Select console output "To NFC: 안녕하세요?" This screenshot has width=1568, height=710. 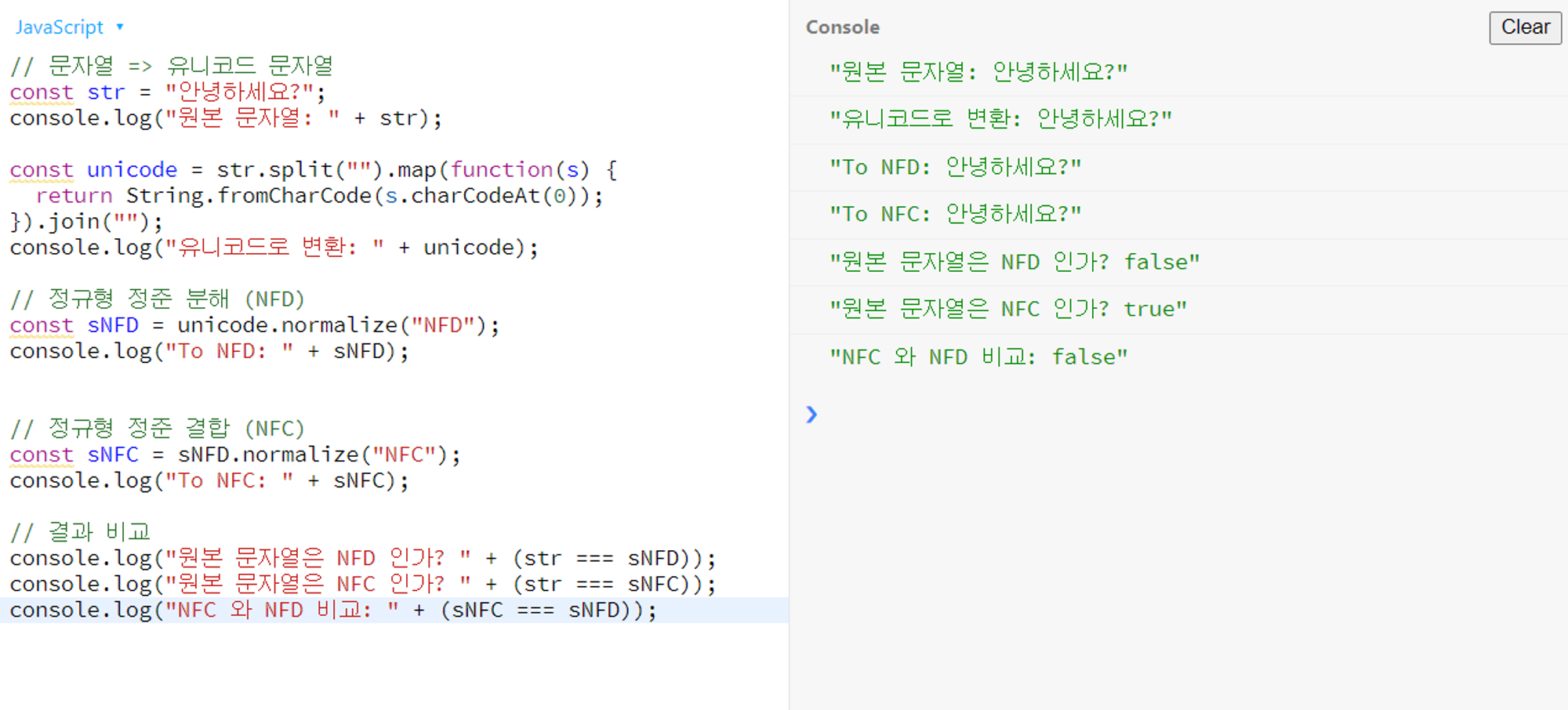point(955,214)
